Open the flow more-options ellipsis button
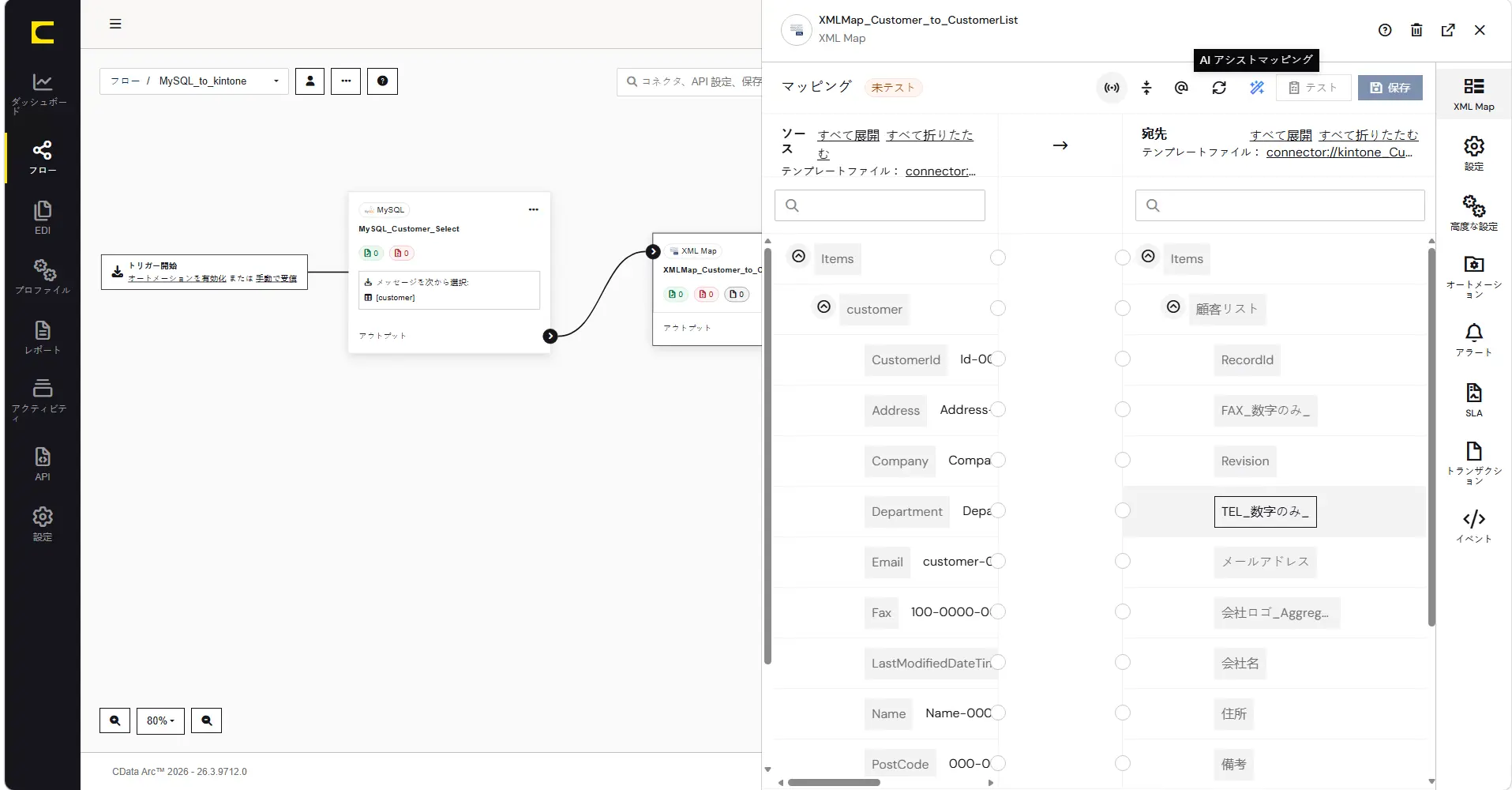1512x790 pixels. tap(346, 81)
